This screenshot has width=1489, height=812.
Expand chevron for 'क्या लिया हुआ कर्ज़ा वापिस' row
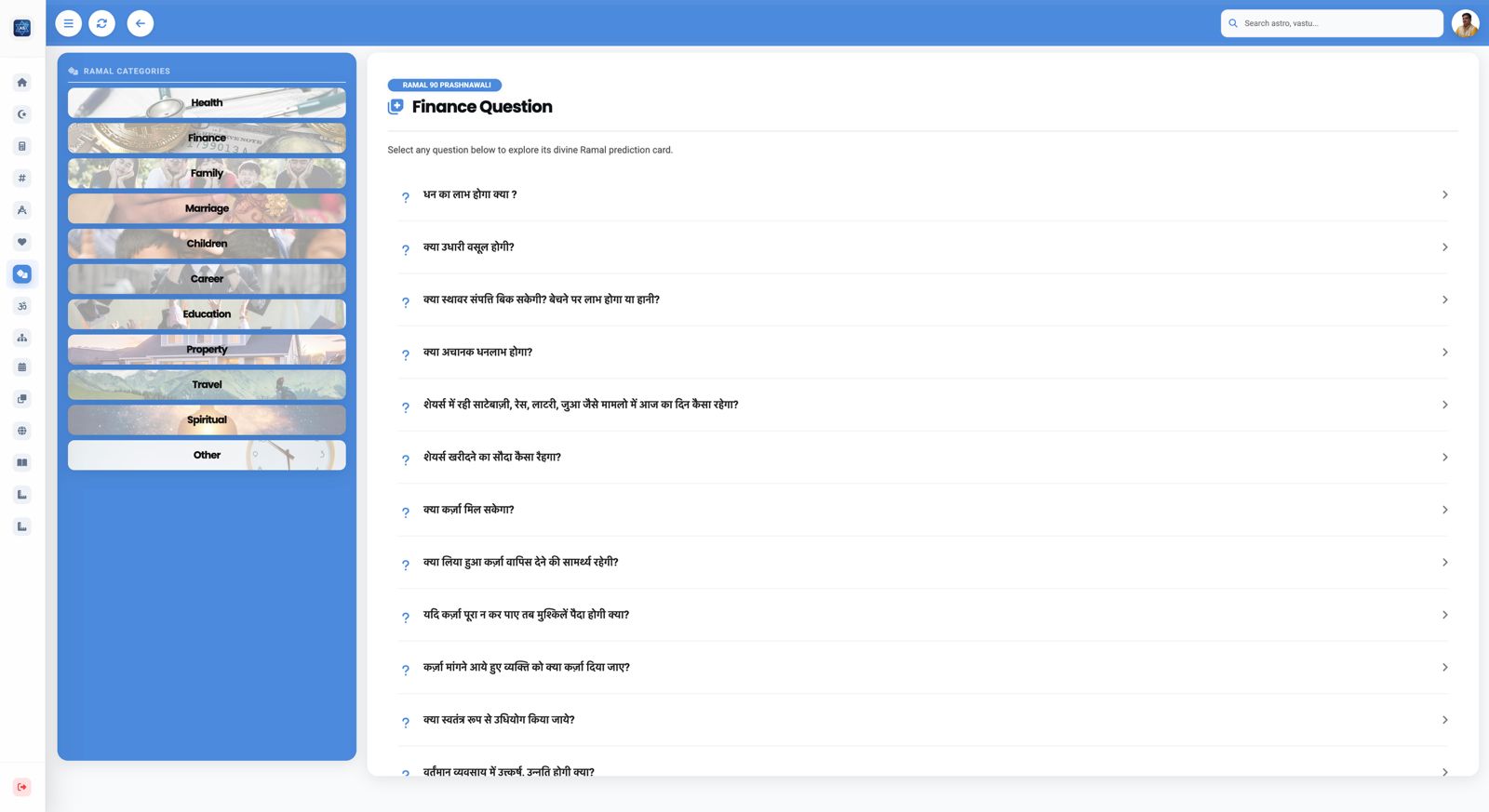pos(1444,563)
